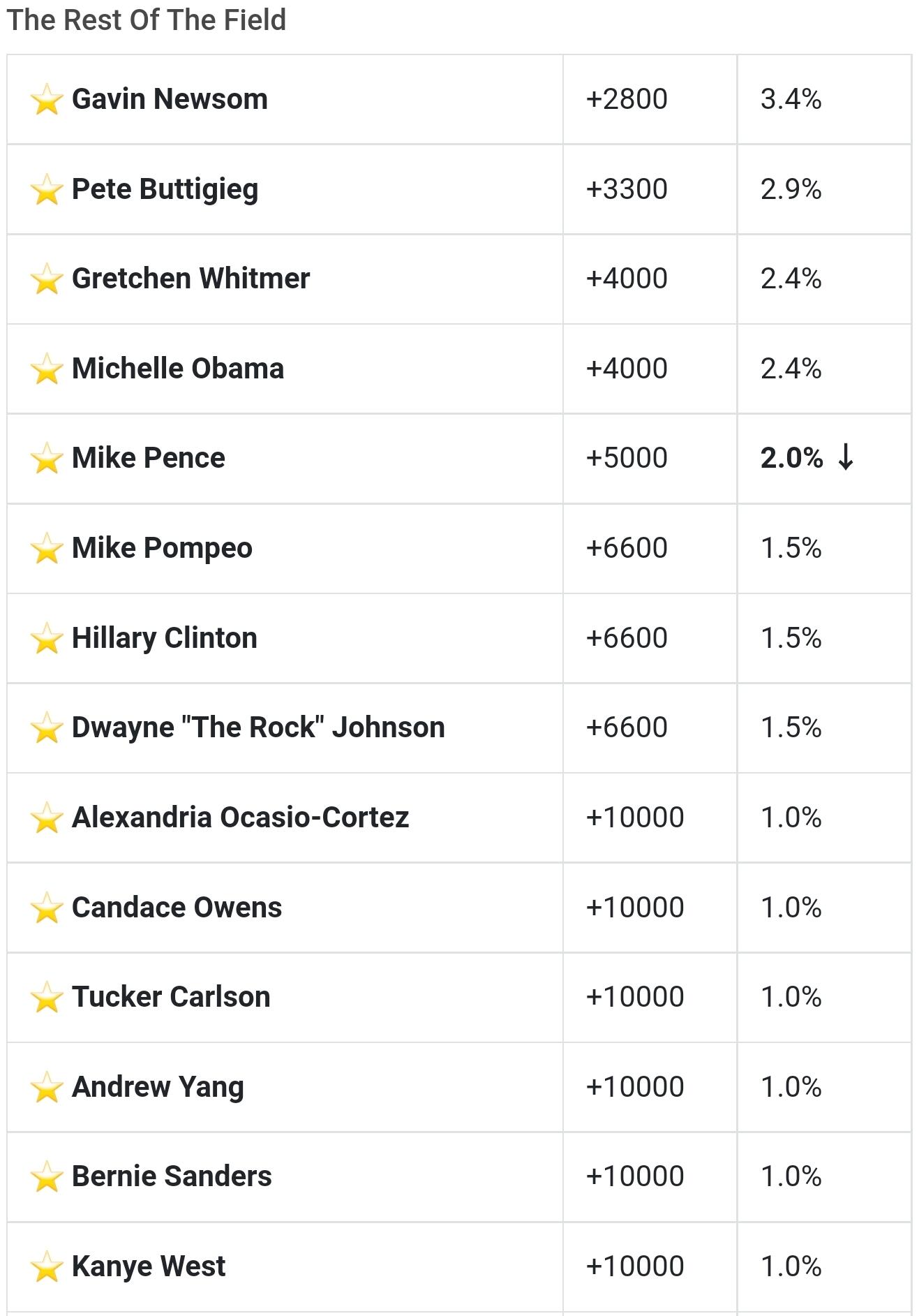The width and height of the screenshot is (919, 1316).
Task: Click The Rest Of The Field heading
Action: point(147,20)
